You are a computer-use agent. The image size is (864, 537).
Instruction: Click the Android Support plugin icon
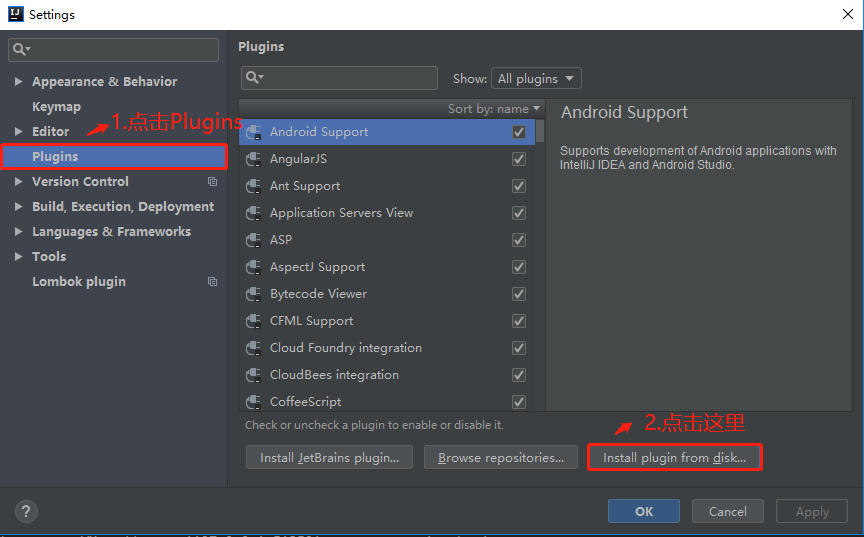pyautogui.click(x=253, y=132)
